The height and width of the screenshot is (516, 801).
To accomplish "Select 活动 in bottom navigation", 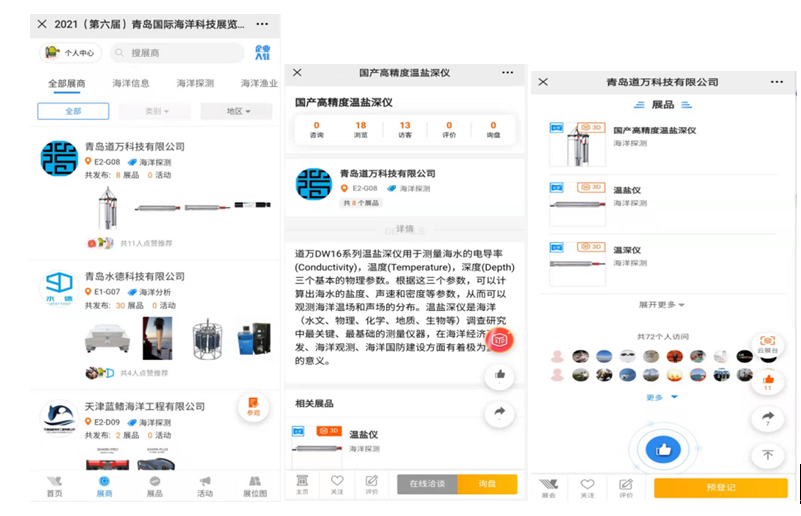I will (205, 486).
